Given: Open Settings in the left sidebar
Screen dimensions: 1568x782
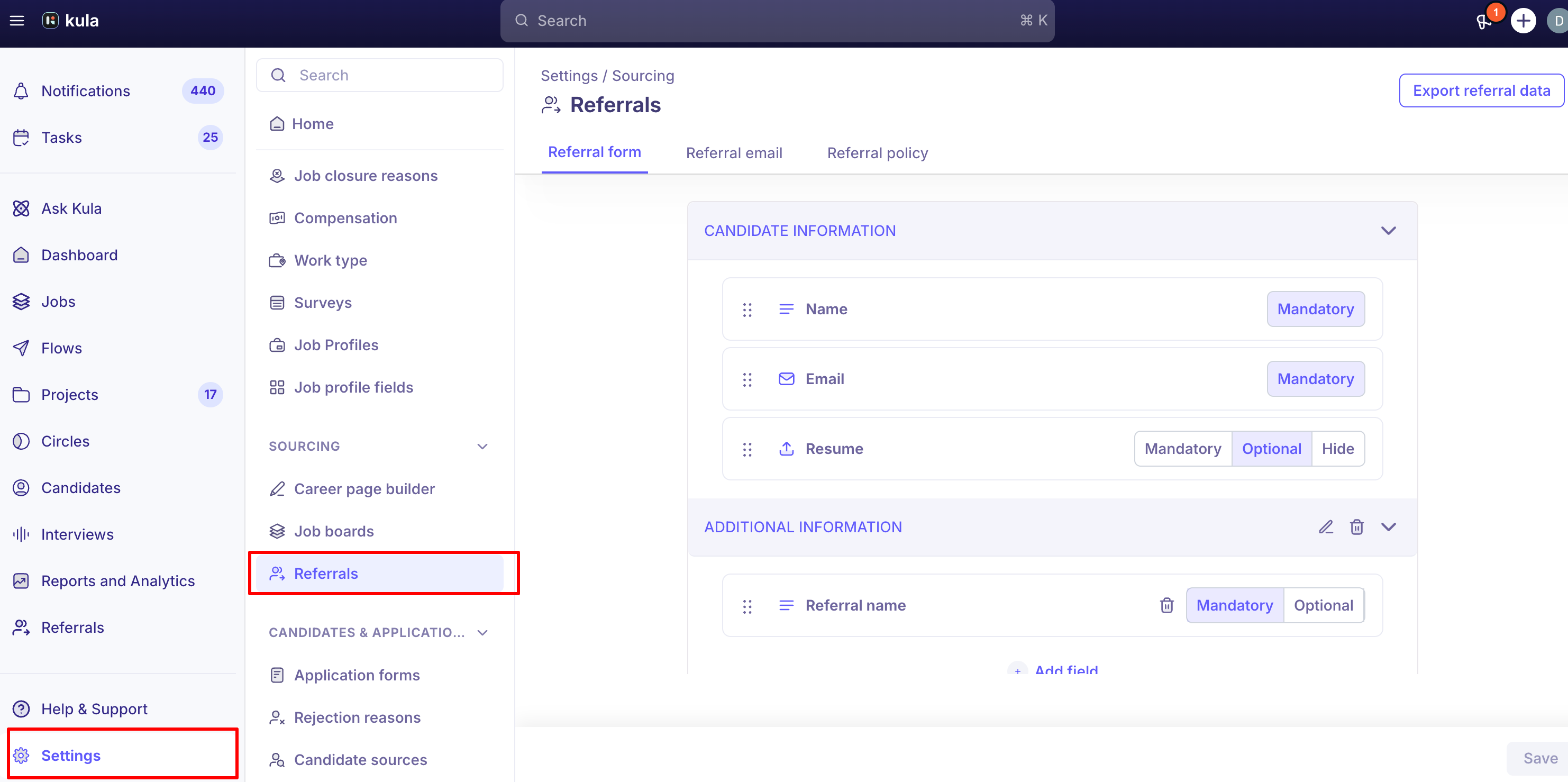Looking at the screenshot, I should click(x=122, y=755).
